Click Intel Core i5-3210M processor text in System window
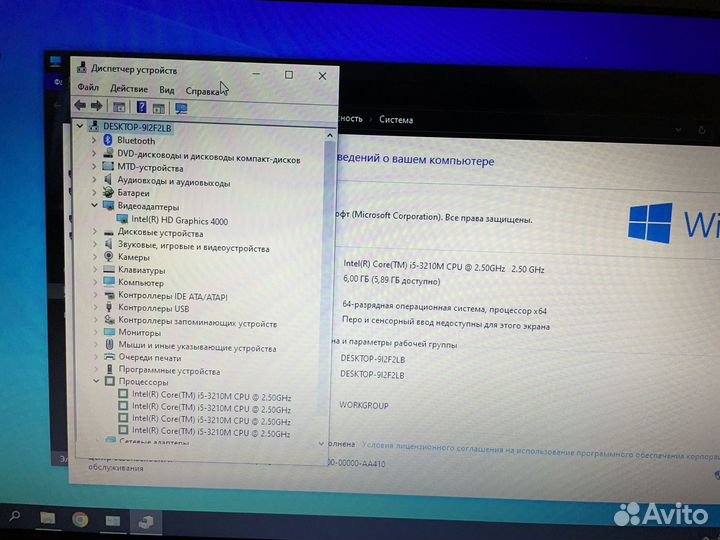This screenshot has height=540, width=720. tap(444, 266)
